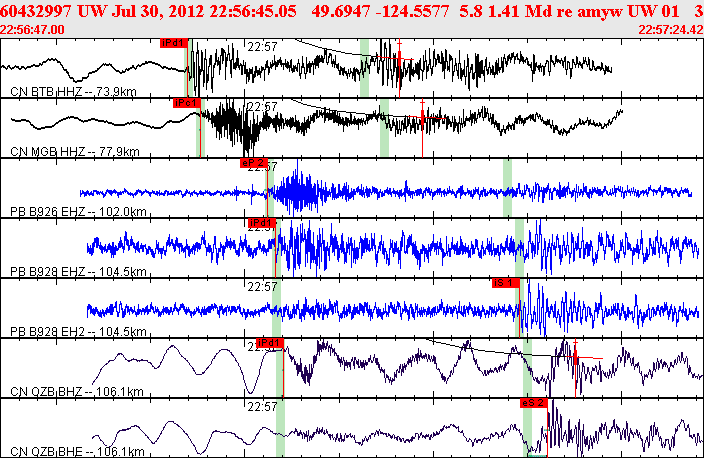
Task: Click the predicted P green bar on QZB BHE
Action: pyautogui.click(x=280, y=427)
